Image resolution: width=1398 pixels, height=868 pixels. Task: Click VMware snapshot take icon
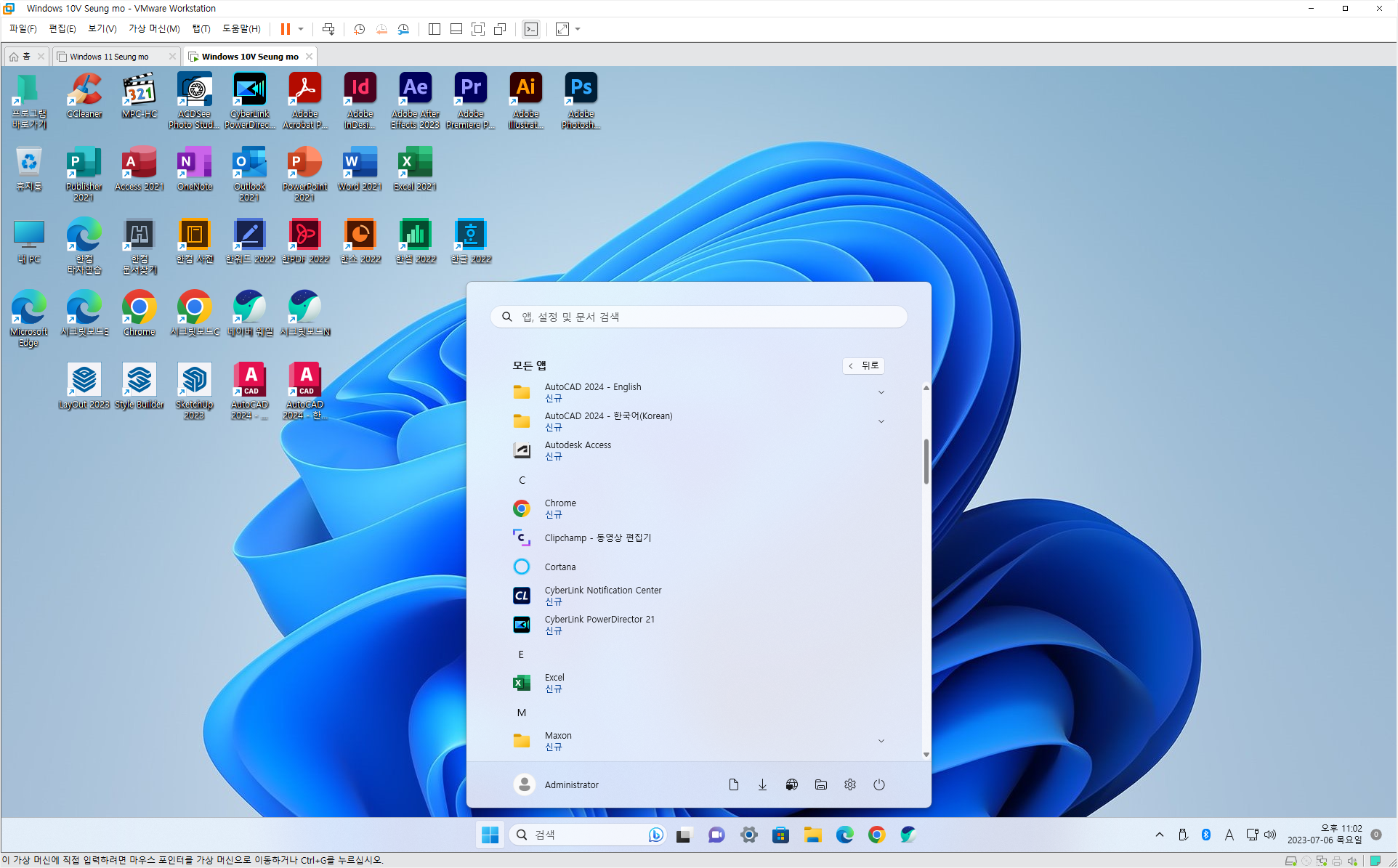click(x=359, y=29)
